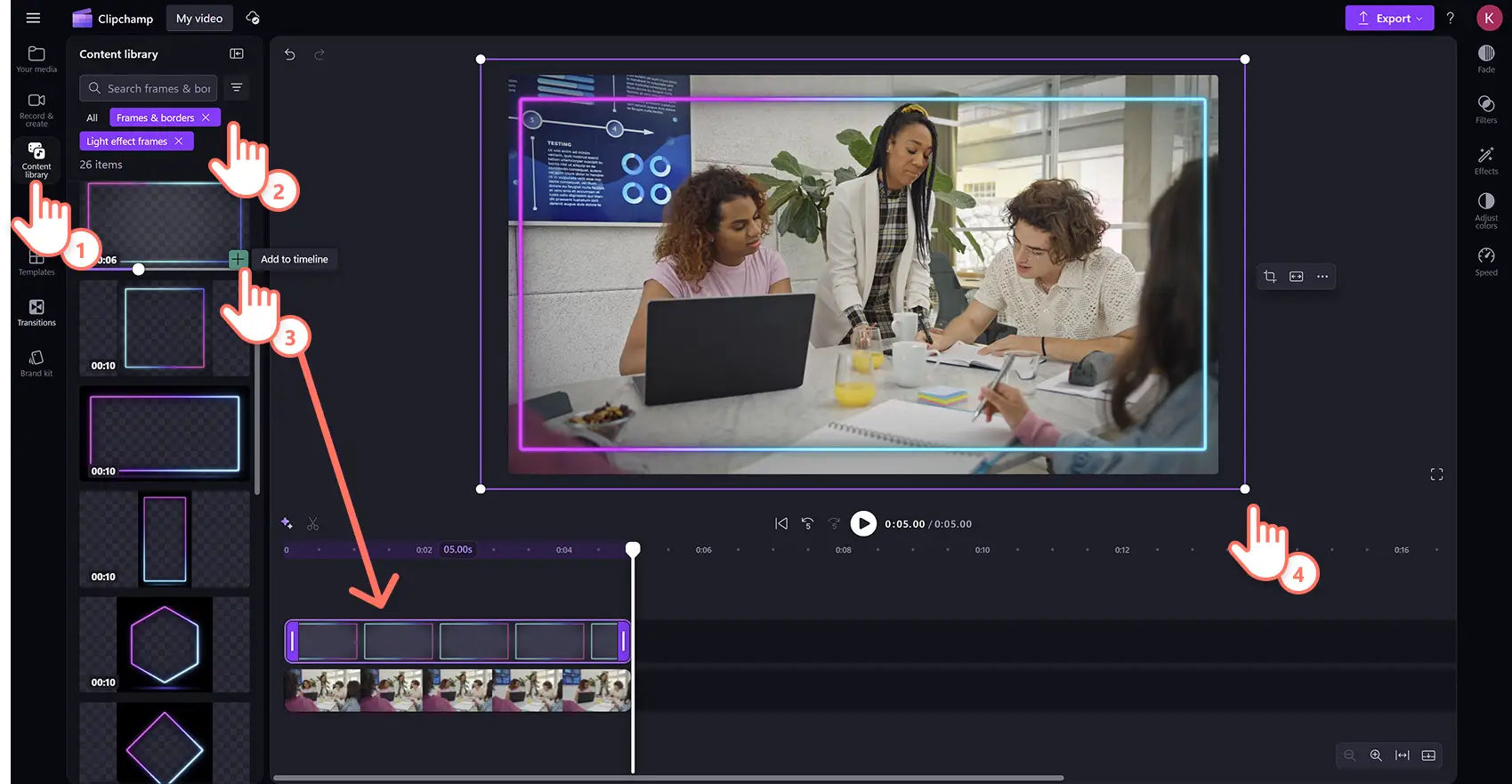The width and height of the screenshot is (1512, 784).
Task: Click the green Add to timeline plus button
Action: [238, 259]
